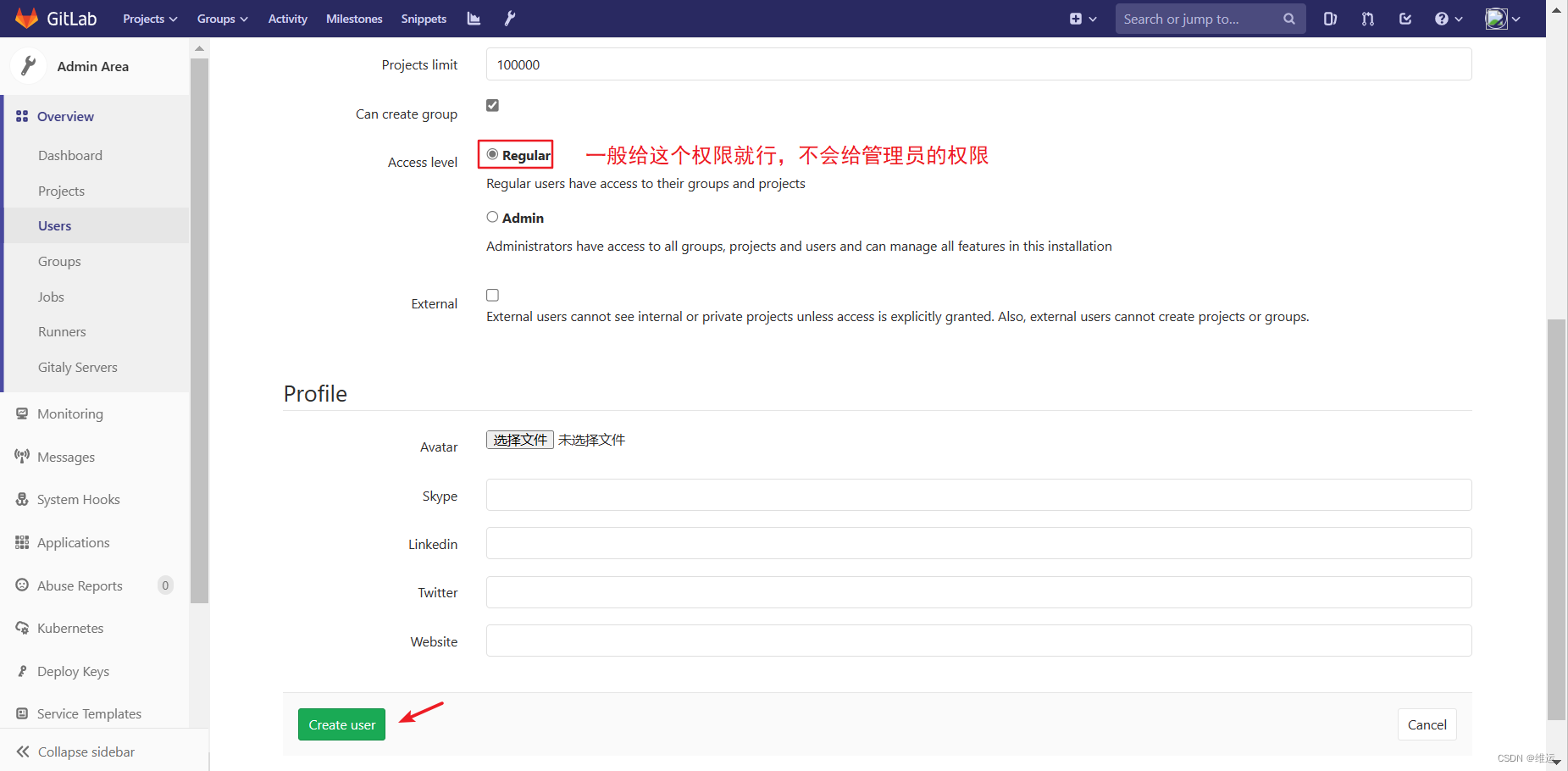Open Runners in the sidebar
This screenshot has height=771, width=1568.
click(x=62, y=331)
